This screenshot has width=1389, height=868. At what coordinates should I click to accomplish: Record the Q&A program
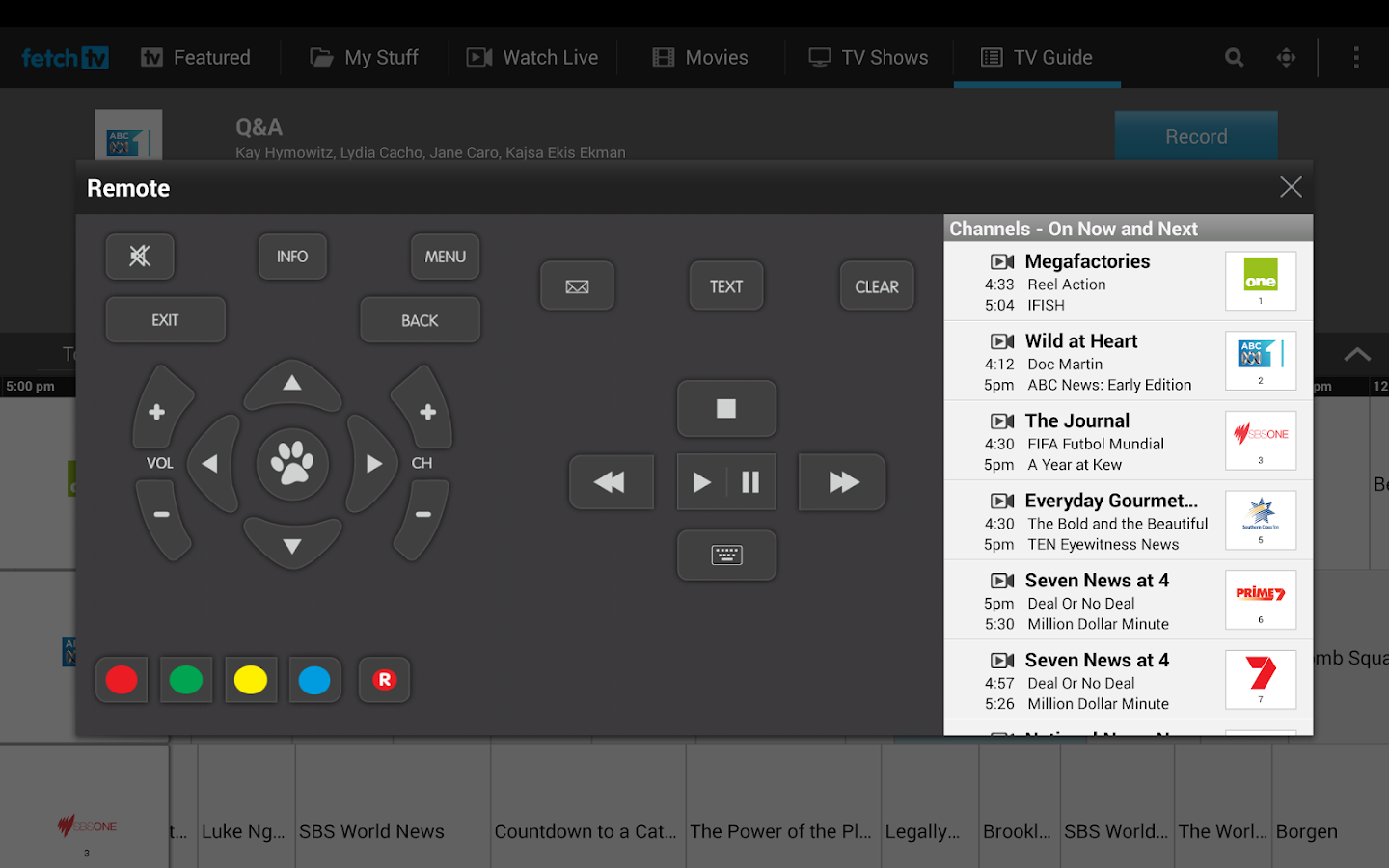(x=1196, y=136)
